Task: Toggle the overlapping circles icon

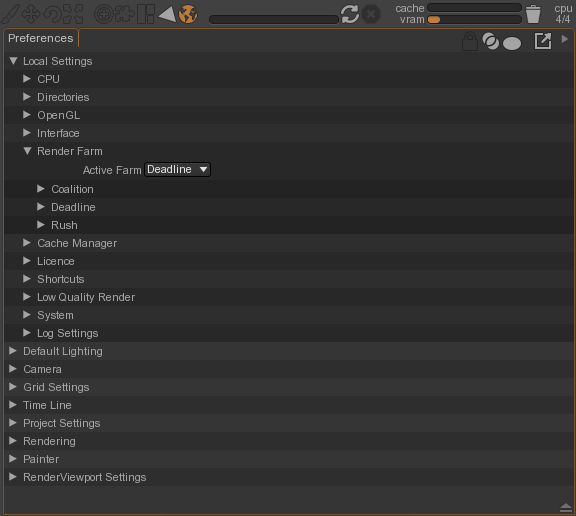Action: pos(490,41)
